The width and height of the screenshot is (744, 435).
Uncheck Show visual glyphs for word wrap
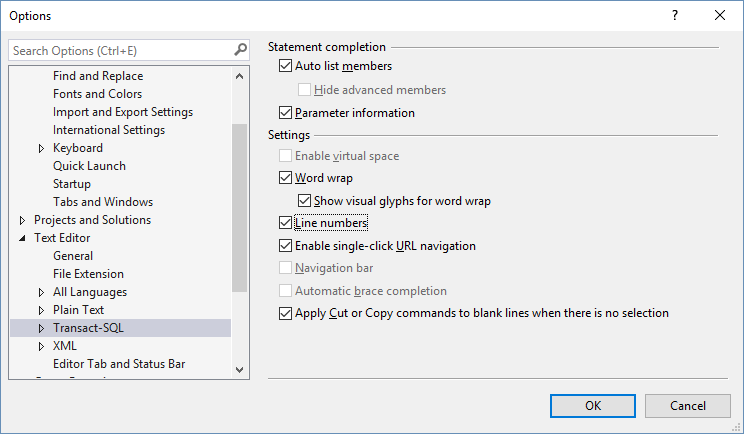tap(305, 201)
